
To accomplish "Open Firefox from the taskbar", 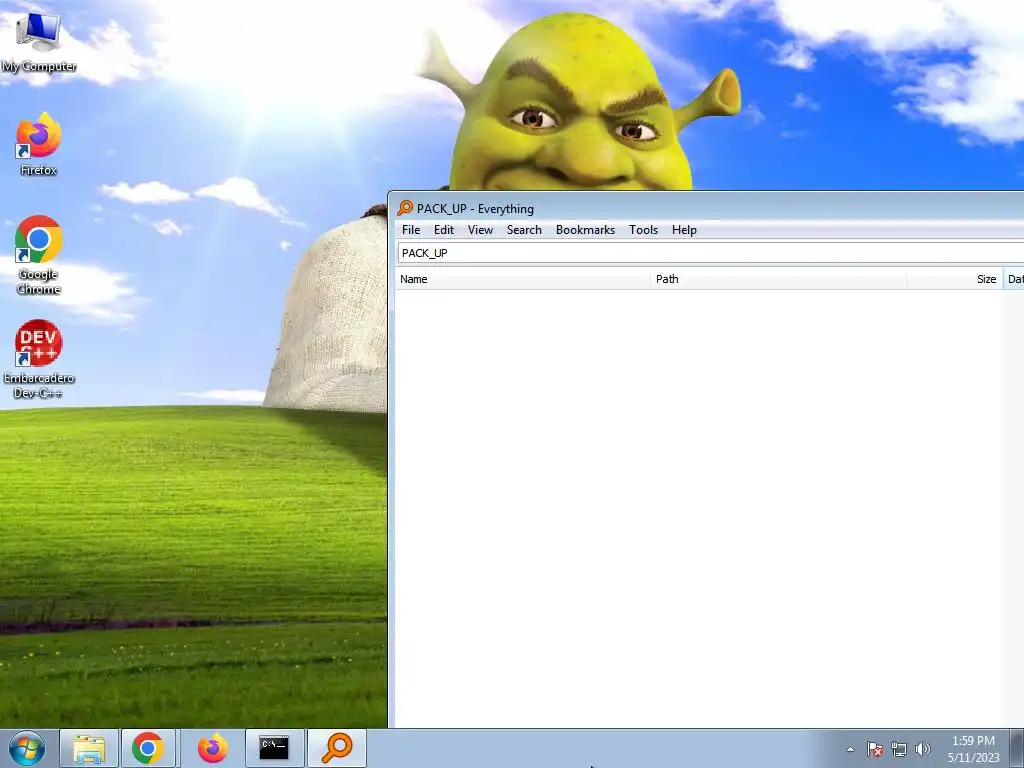I will [x=213, y=748].
